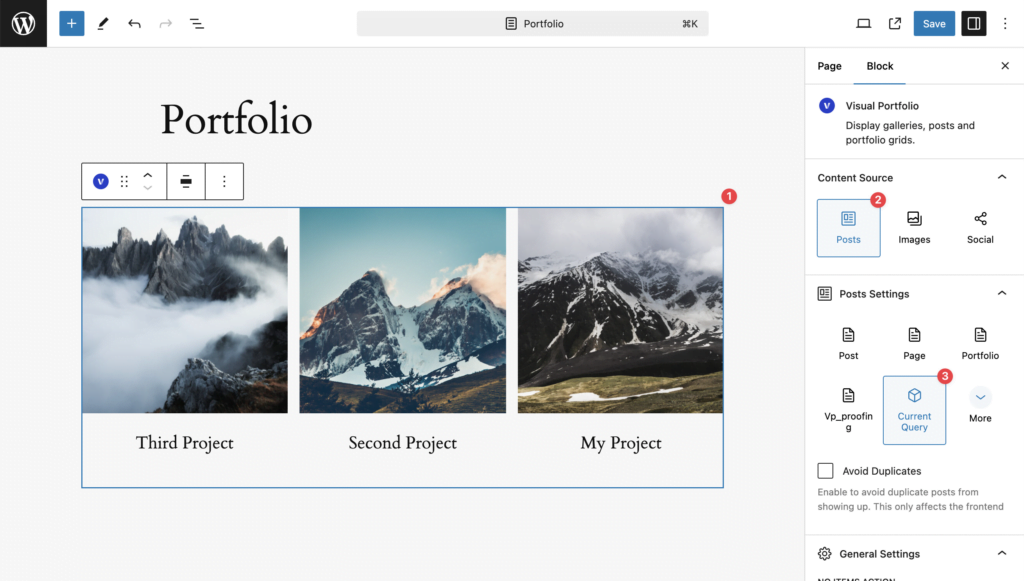Undo the last change
The image size is (1024, 581).
[x=135, y=24]
